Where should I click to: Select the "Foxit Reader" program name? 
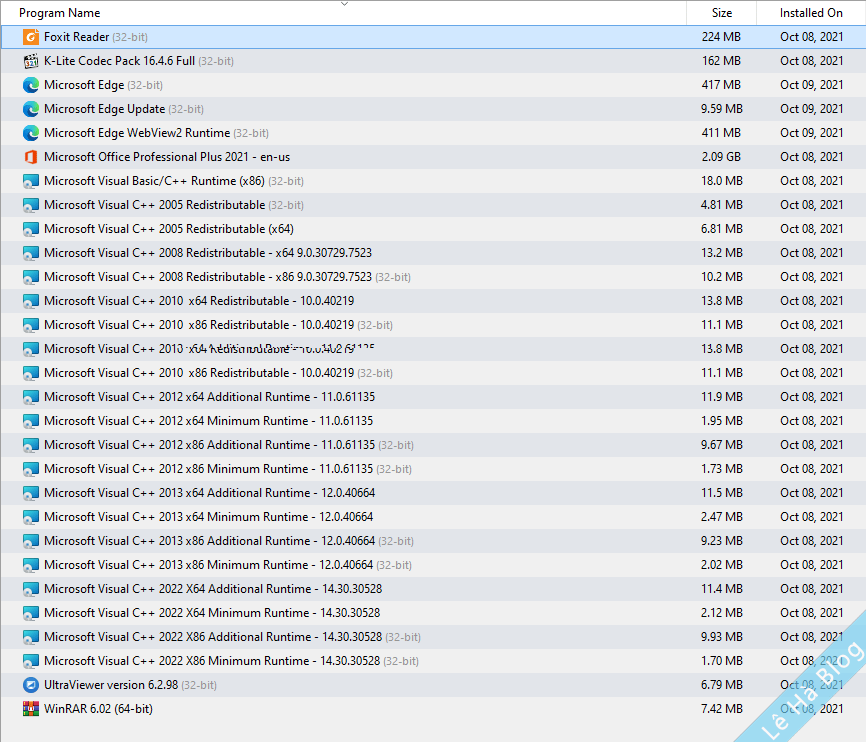76,37
